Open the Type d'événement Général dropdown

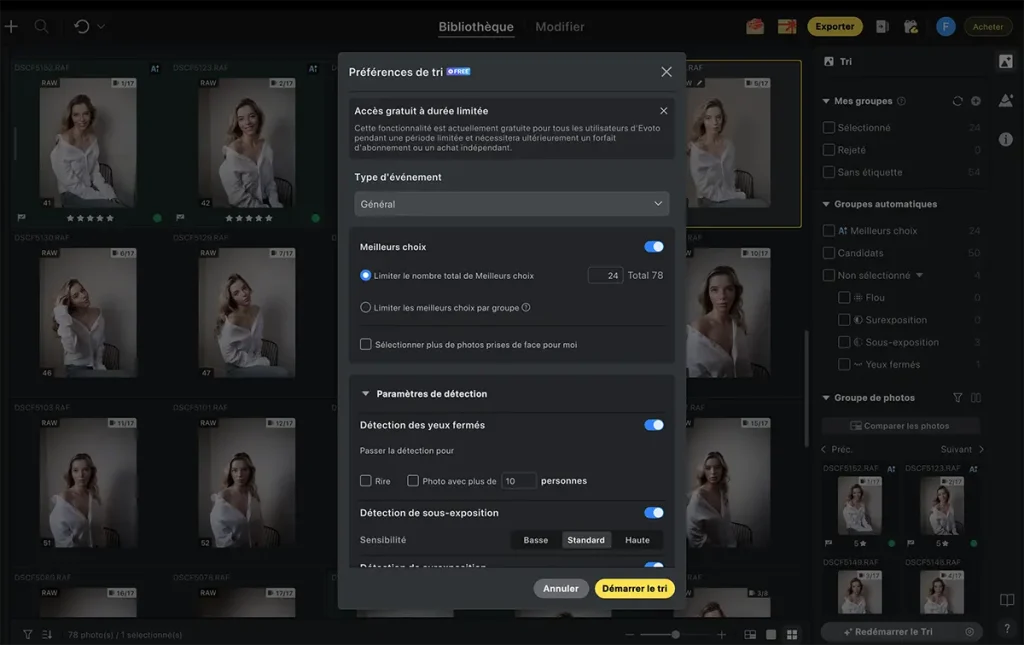511,204
